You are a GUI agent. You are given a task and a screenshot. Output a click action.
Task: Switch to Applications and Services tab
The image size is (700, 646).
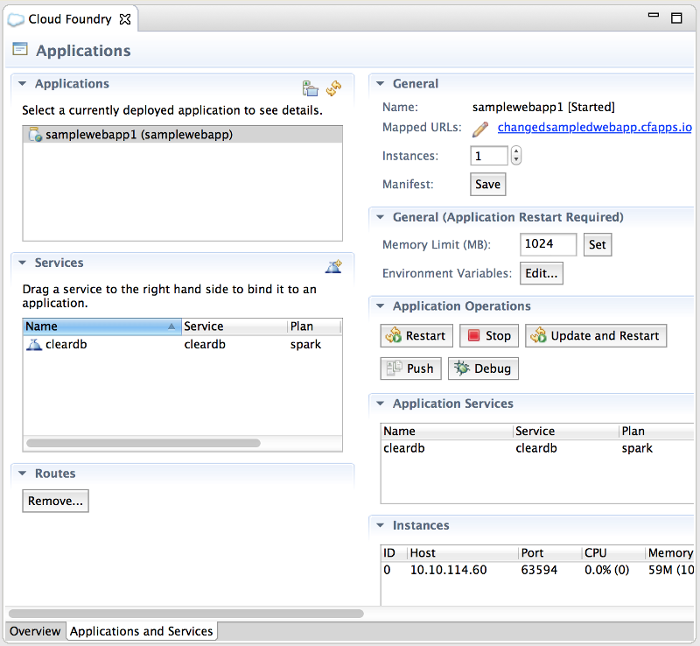click(142, 631)
